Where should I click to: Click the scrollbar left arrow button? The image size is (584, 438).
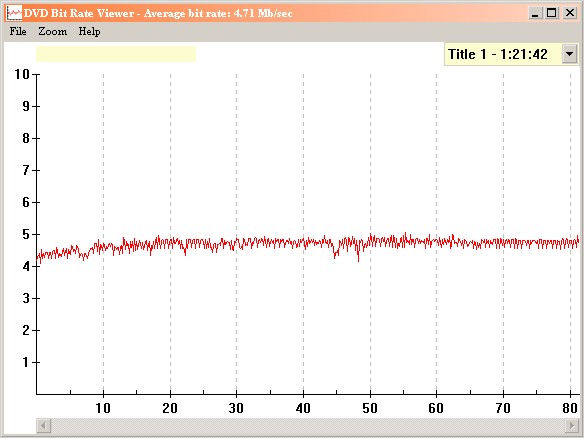click(44, 425)
